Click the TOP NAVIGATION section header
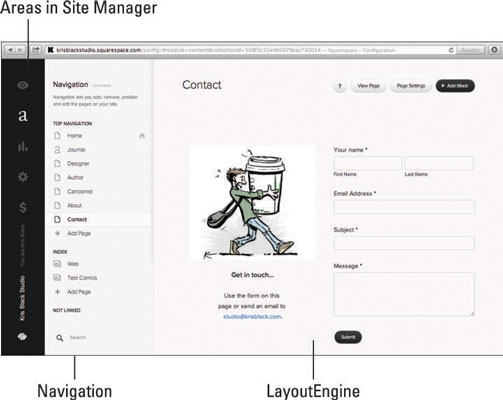The image size is (503, 400). pyautogui.click(x=72, y=124)
